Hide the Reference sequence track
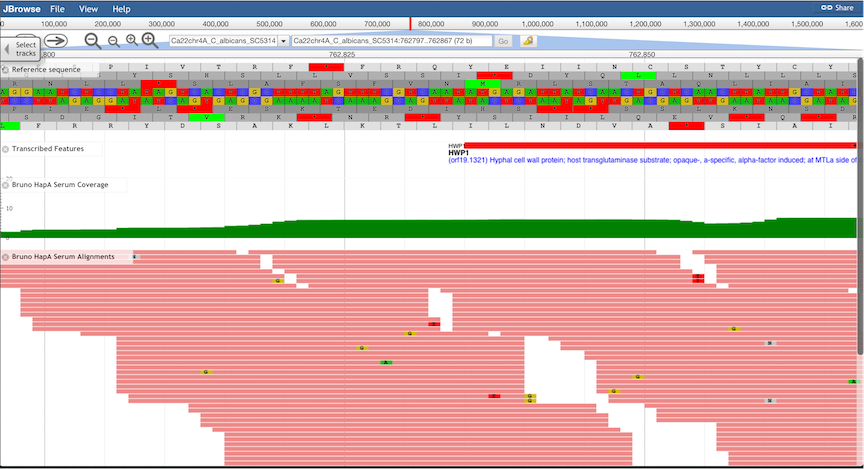 click(x=5, y=69)
